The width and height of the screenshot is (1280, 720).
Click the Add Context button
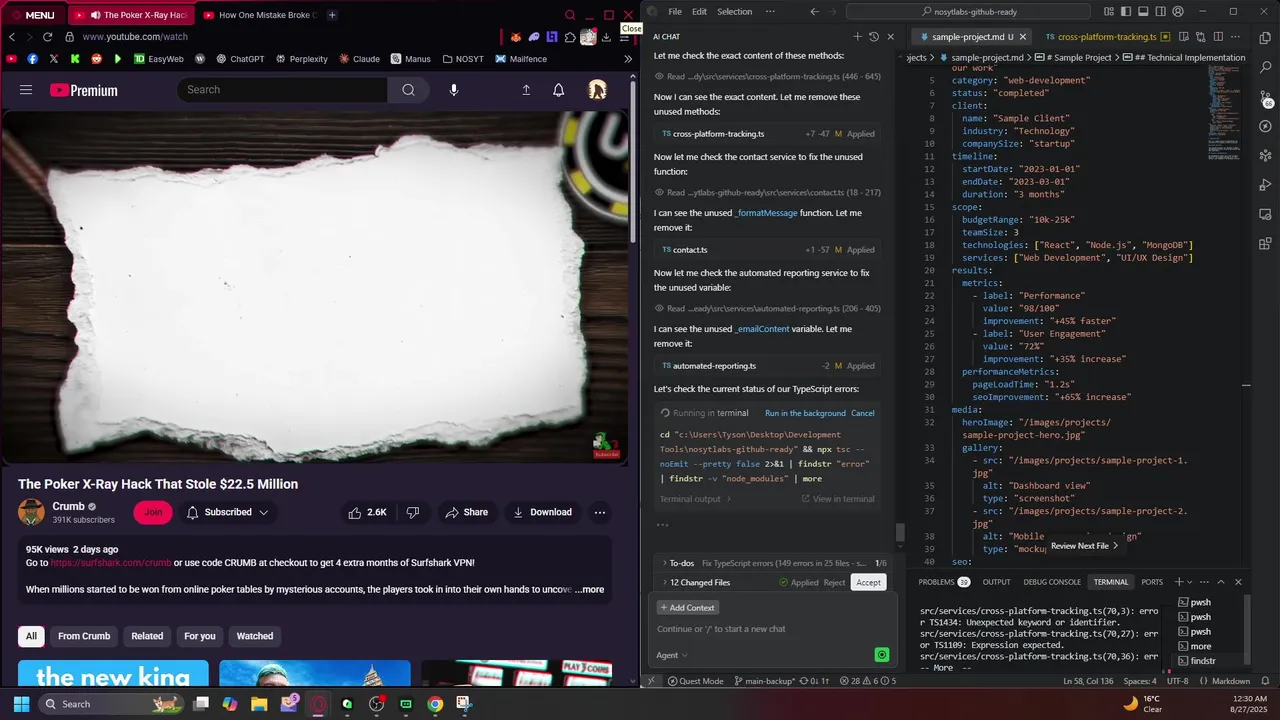(687, 608)
